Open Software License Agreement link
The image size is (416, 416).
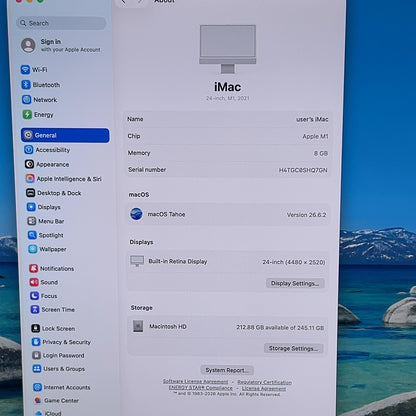[196, 381]
